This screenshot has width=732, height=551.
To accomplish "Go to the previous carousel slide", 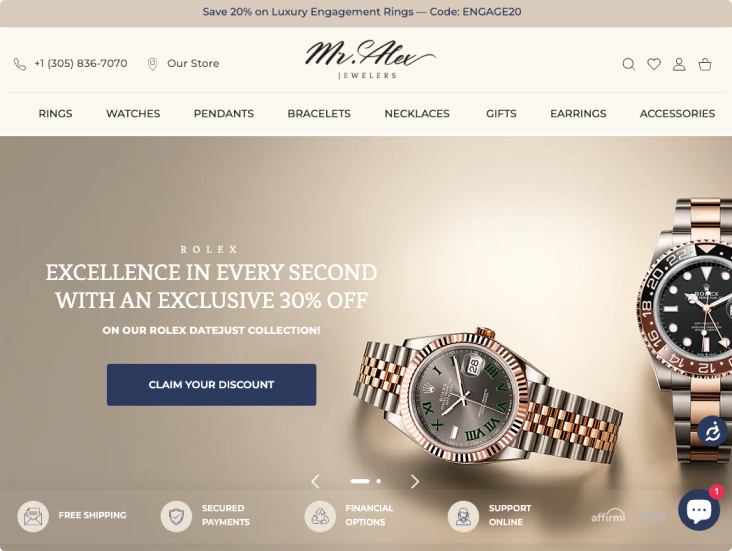I will [316, 481].
